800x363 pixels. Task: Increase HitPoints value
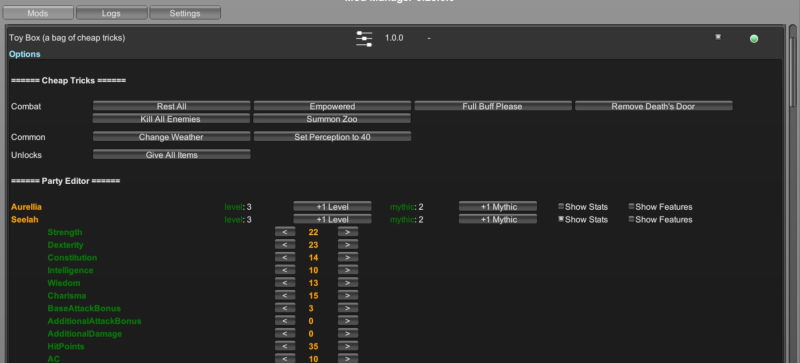pyautogui.click(x=348, y=347)
